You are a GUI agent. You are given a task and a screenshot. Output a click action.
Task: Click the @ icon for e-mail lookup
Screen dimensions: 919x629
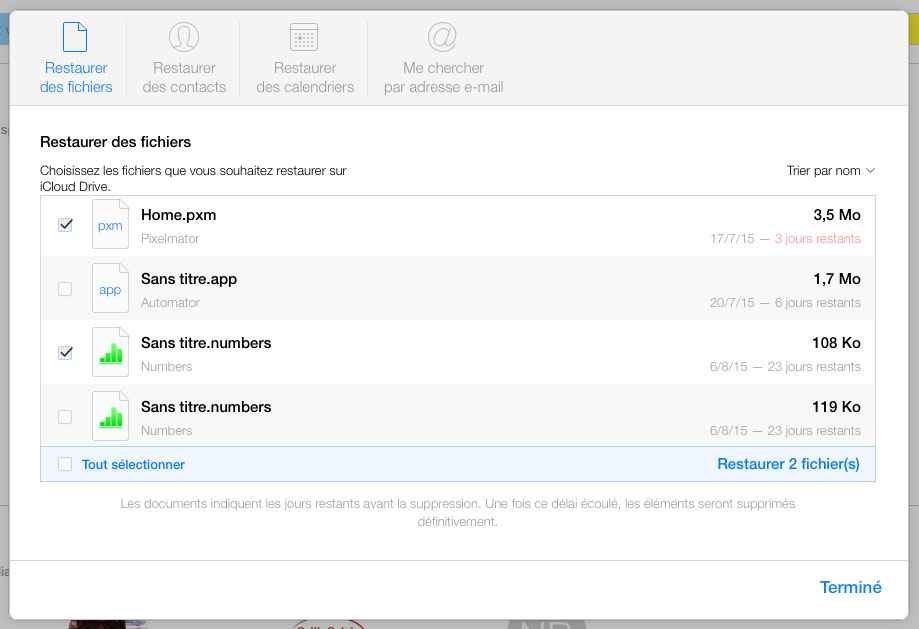point(443,37)
